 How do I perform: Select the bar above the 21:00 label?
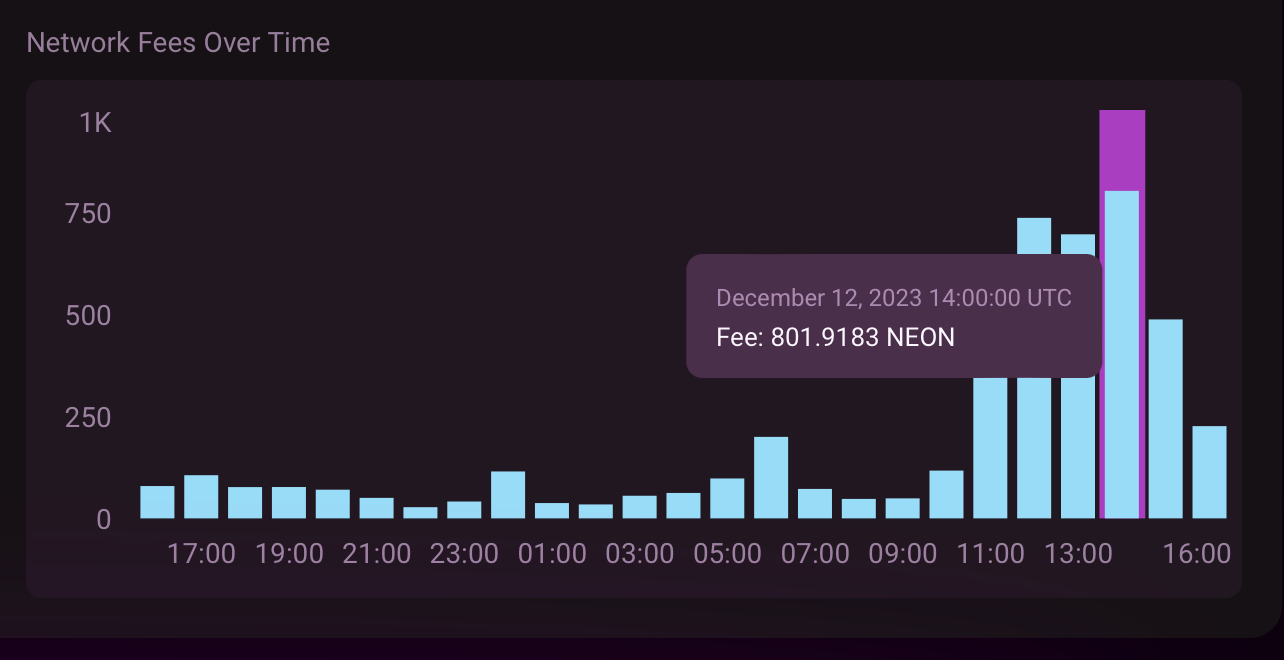(x=376, y=508)
